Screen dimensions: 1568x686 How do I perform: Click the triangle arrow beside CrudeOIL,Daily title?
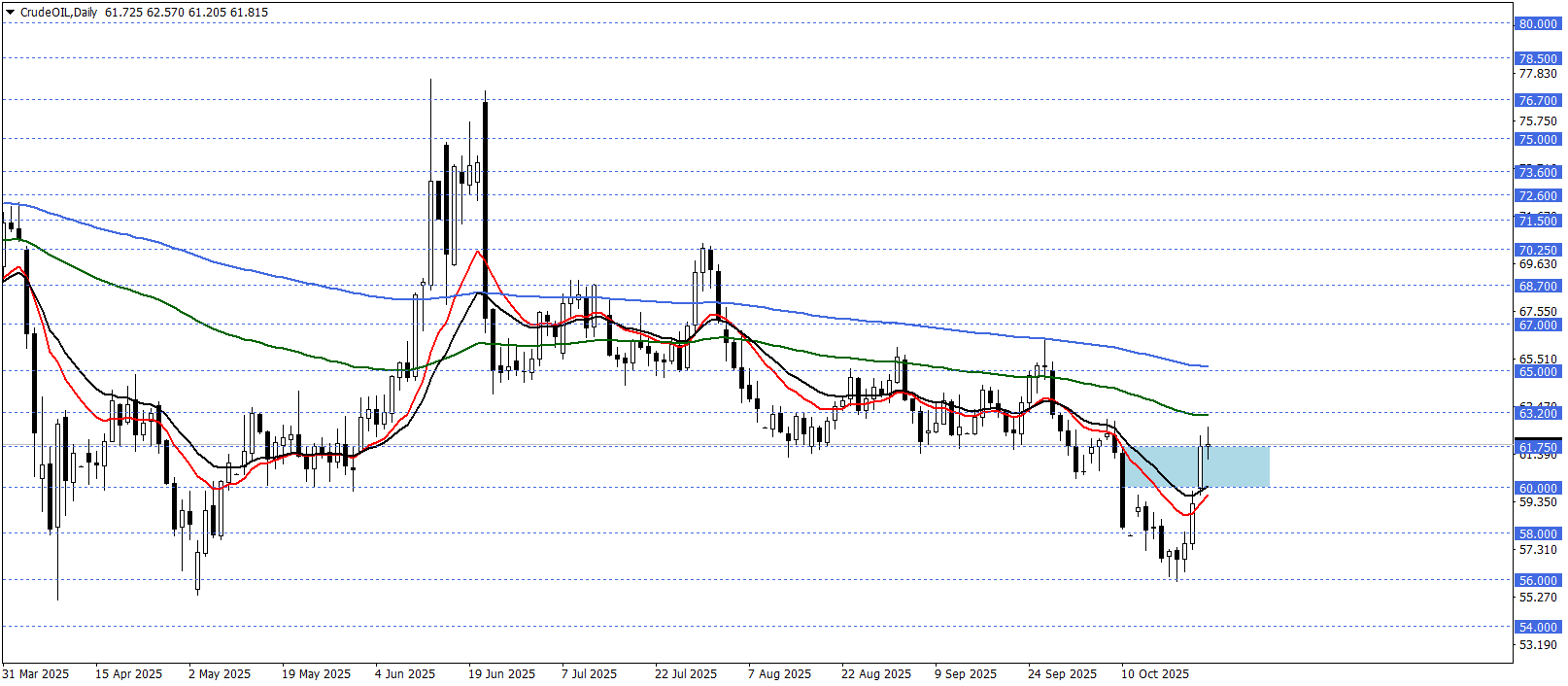(10, 13)
